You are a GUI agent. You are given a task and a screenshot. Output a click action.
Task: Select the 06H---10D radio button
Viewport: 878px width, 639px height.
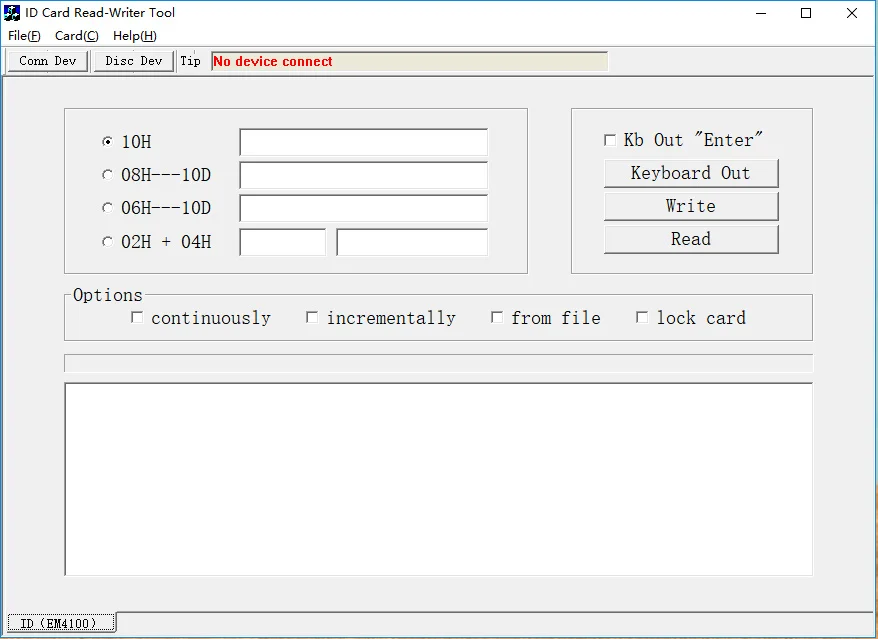click(x=107, y=208)
